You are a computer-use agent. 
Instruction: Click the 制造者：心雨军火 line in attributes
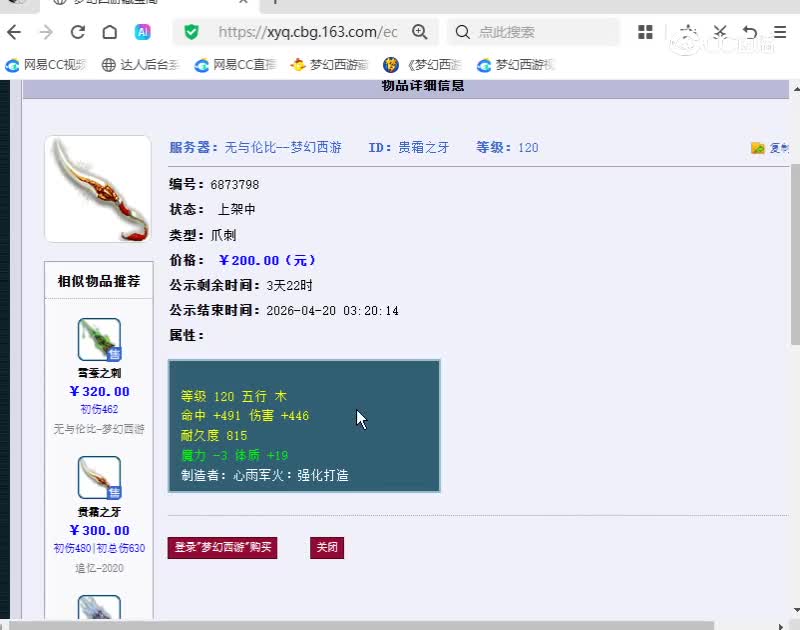point(264,475)
